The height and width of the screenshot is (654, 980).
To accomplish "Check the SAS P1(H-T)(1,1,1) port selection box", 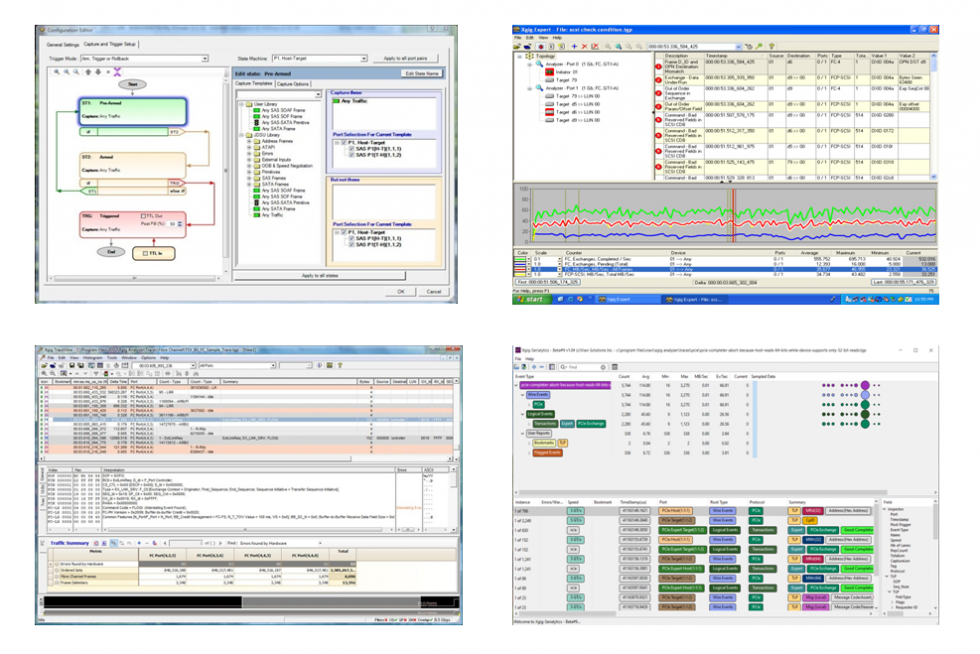I will pos(351,151).
